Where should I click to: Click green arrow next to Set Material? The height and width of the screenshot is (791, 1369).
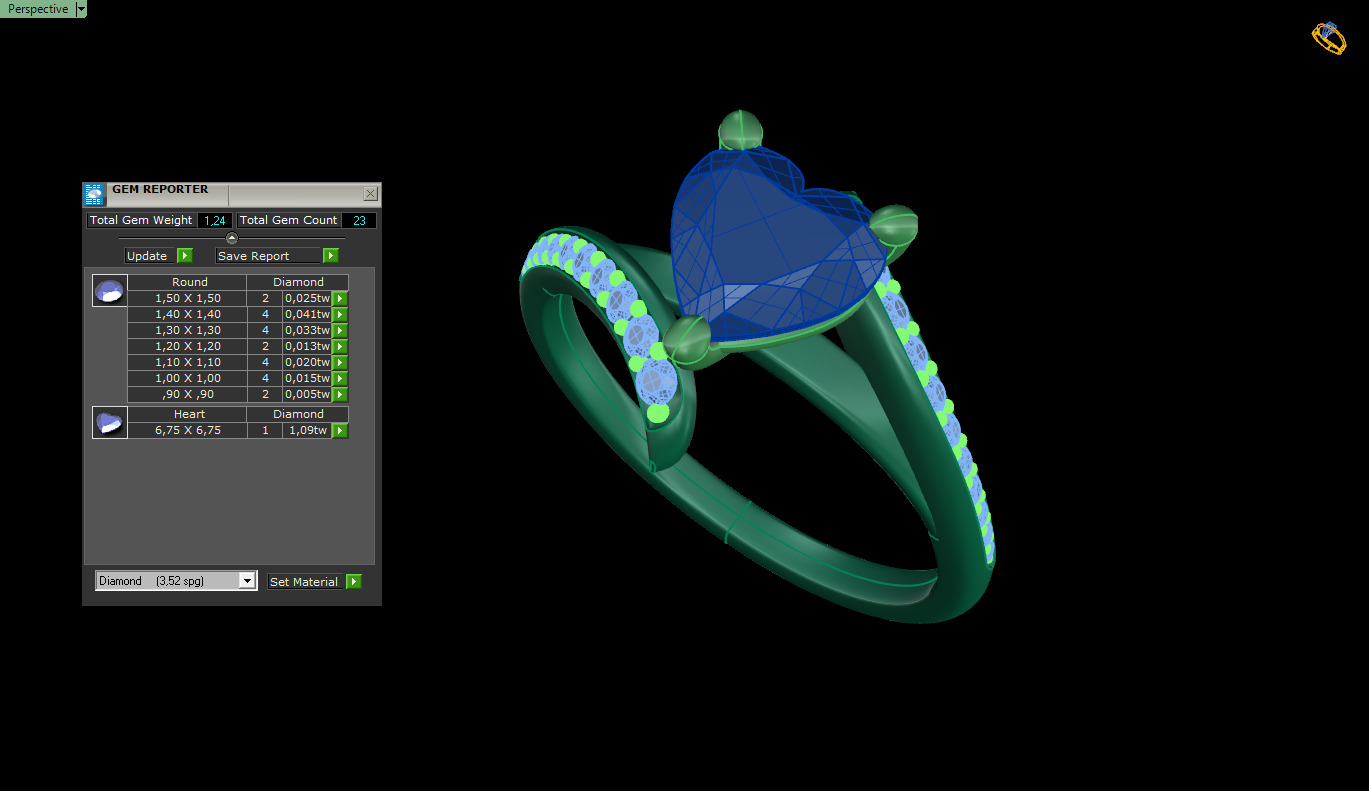pos(353,582)
